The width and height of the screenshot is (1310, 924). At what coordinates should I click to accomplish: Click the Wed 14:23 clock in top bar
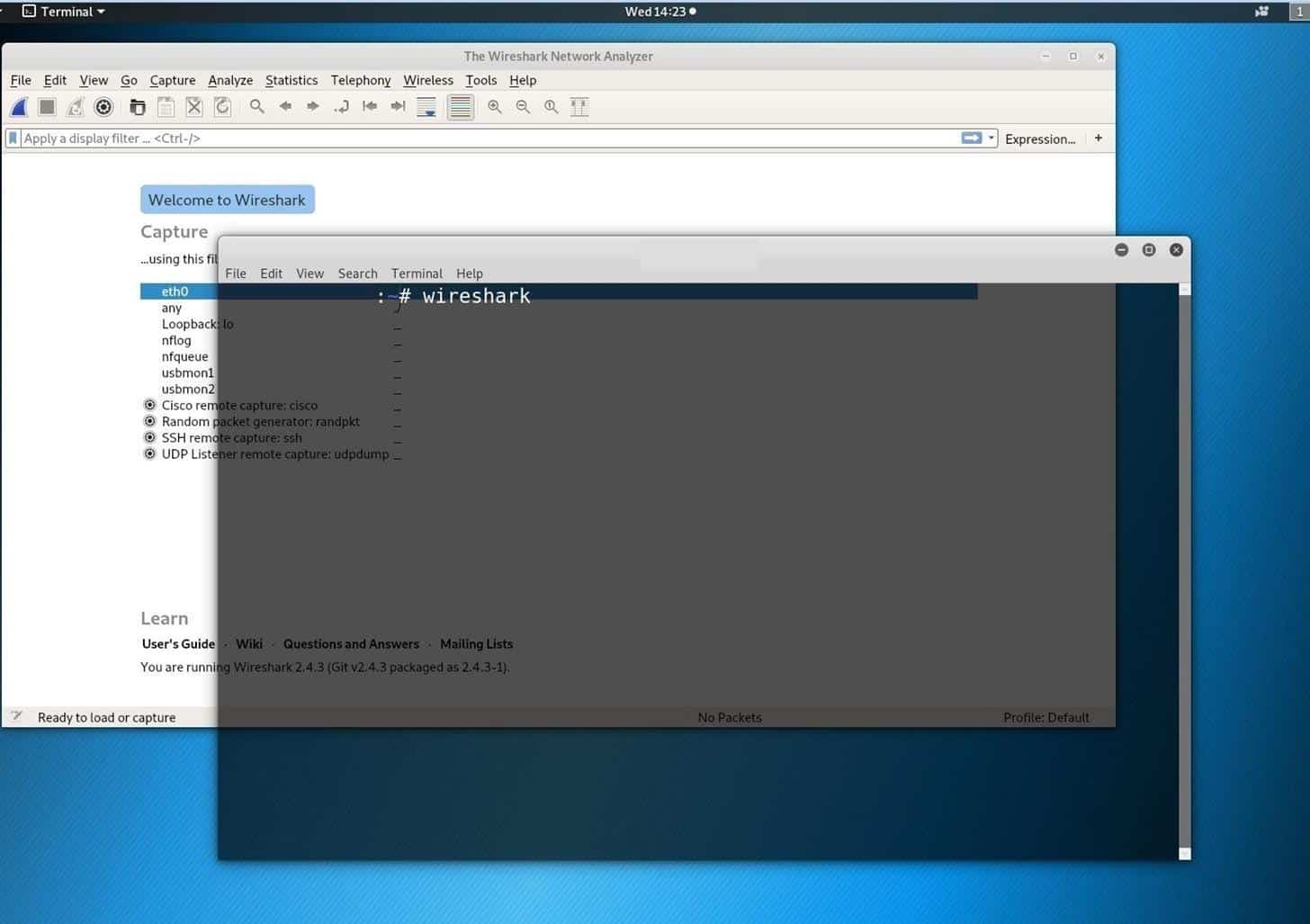(660, 12)
